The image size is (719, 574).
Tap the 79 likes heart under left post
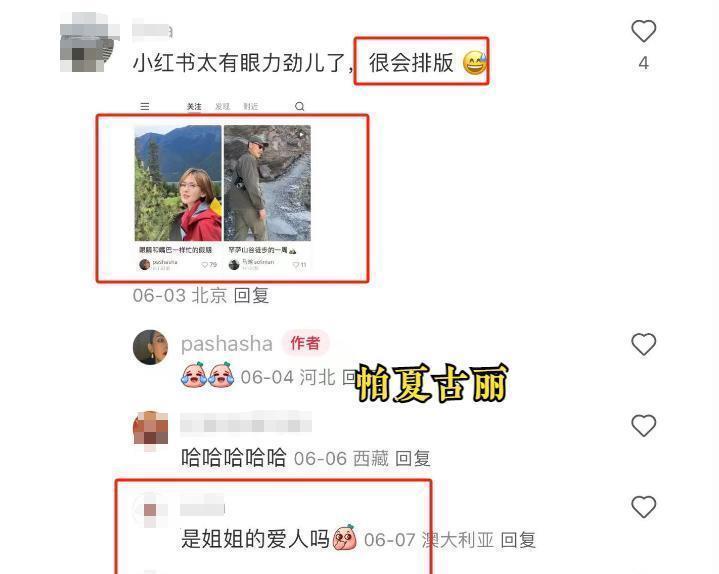(209, 265)
